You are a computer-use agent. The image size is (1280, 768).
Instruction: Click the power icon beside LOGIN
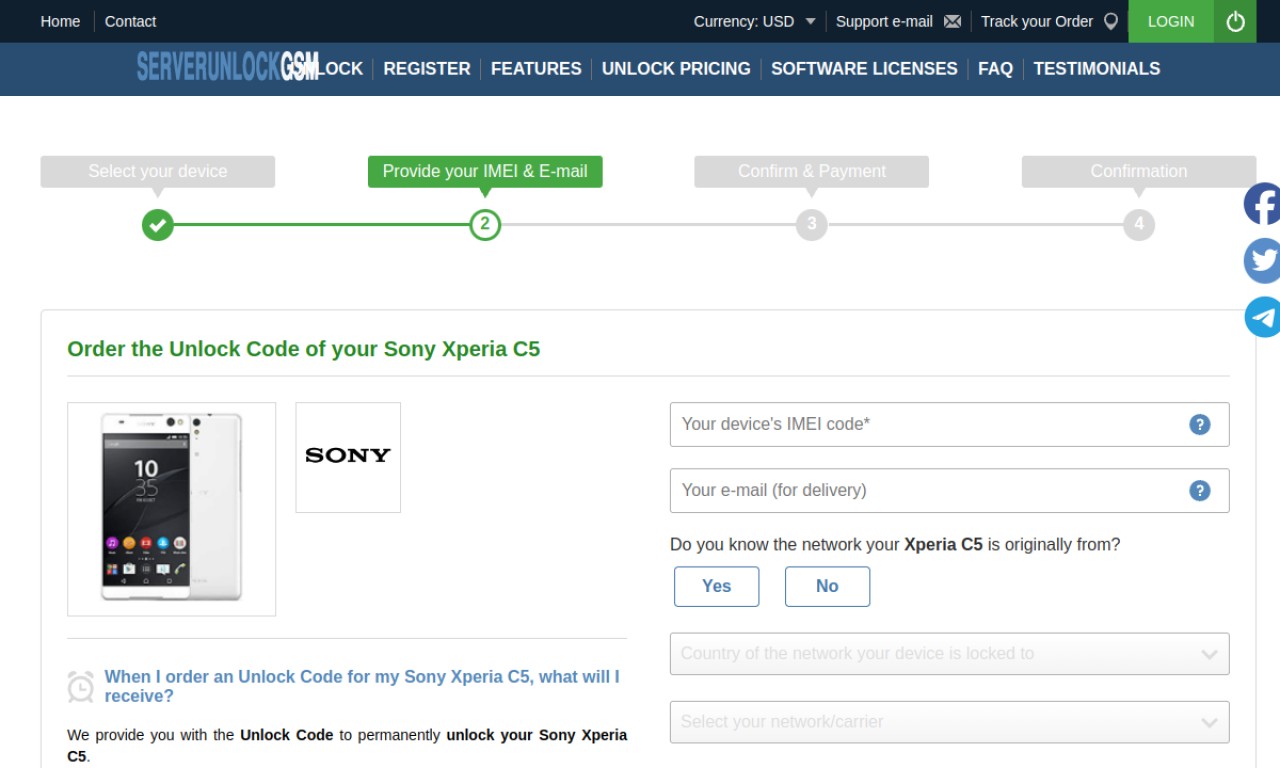1235,21
